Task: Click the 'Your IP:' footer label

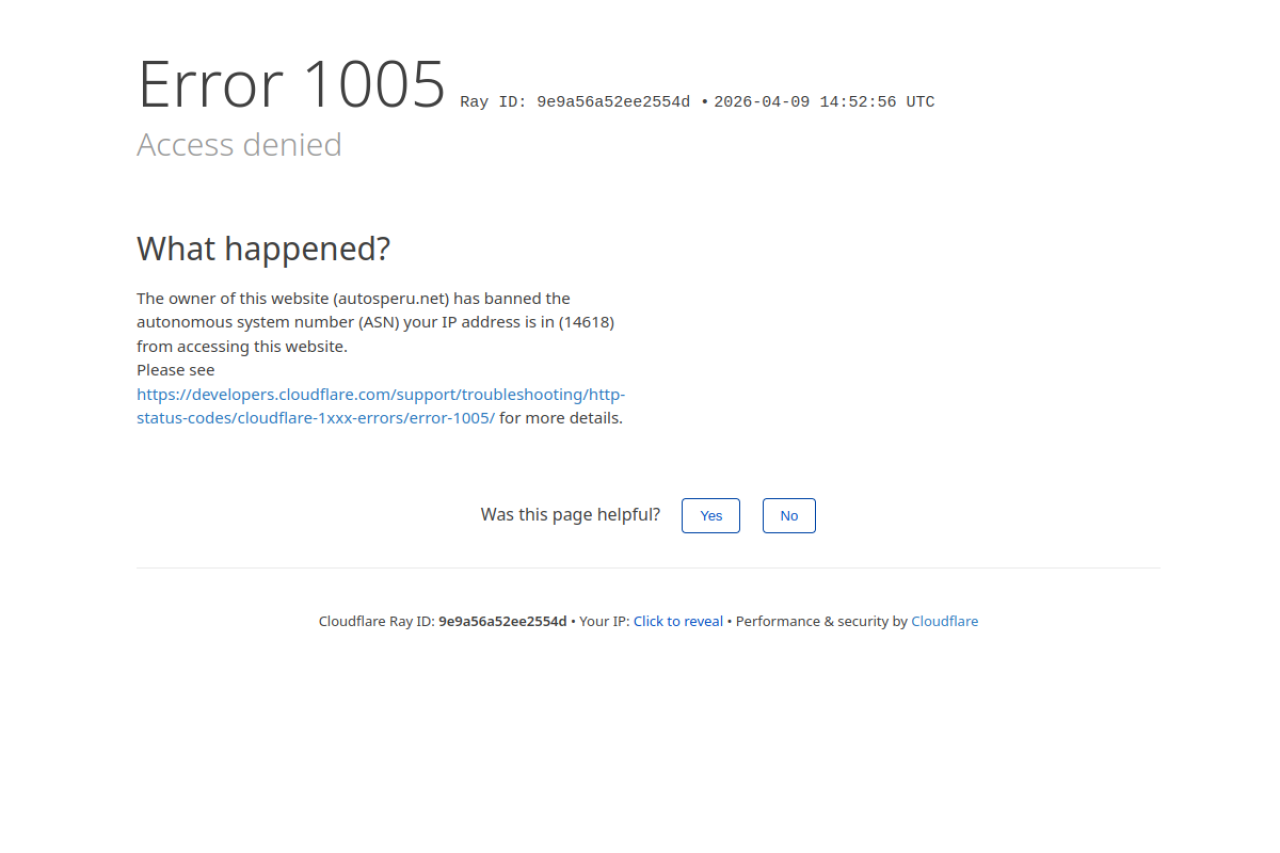Action: pos(604,622)
